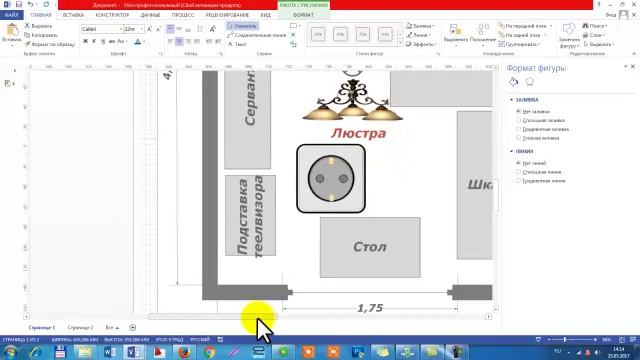Image resolution: width=640 pixels, height=360 pixels.
Task: Select the Connector tool (Соединительная линия)
Action: (257, 35)
